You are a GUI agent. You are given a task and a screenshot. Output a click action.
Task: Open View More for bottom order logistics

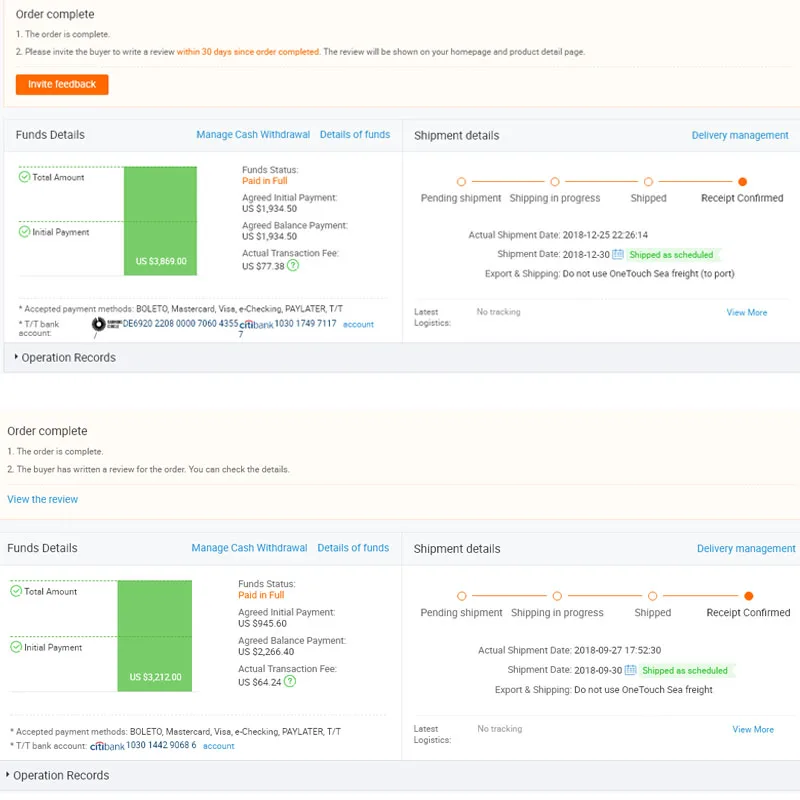tap(752, 729)
